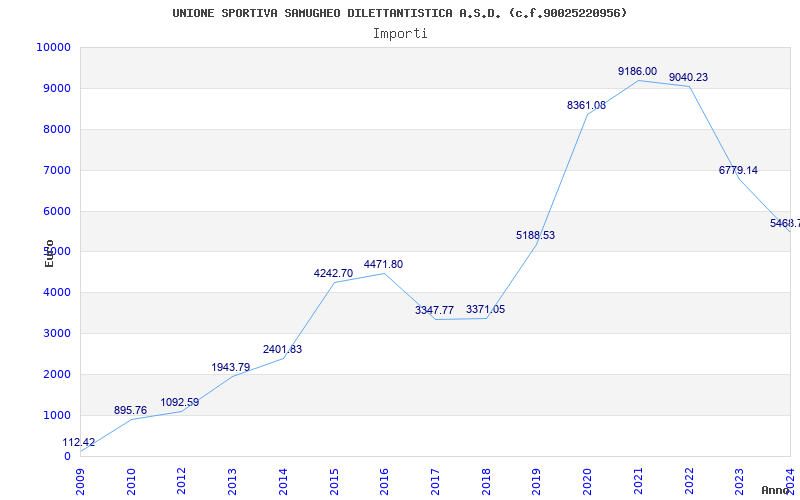
Task: Click the y-axis value 8000
Action: (x=56, y=129)
